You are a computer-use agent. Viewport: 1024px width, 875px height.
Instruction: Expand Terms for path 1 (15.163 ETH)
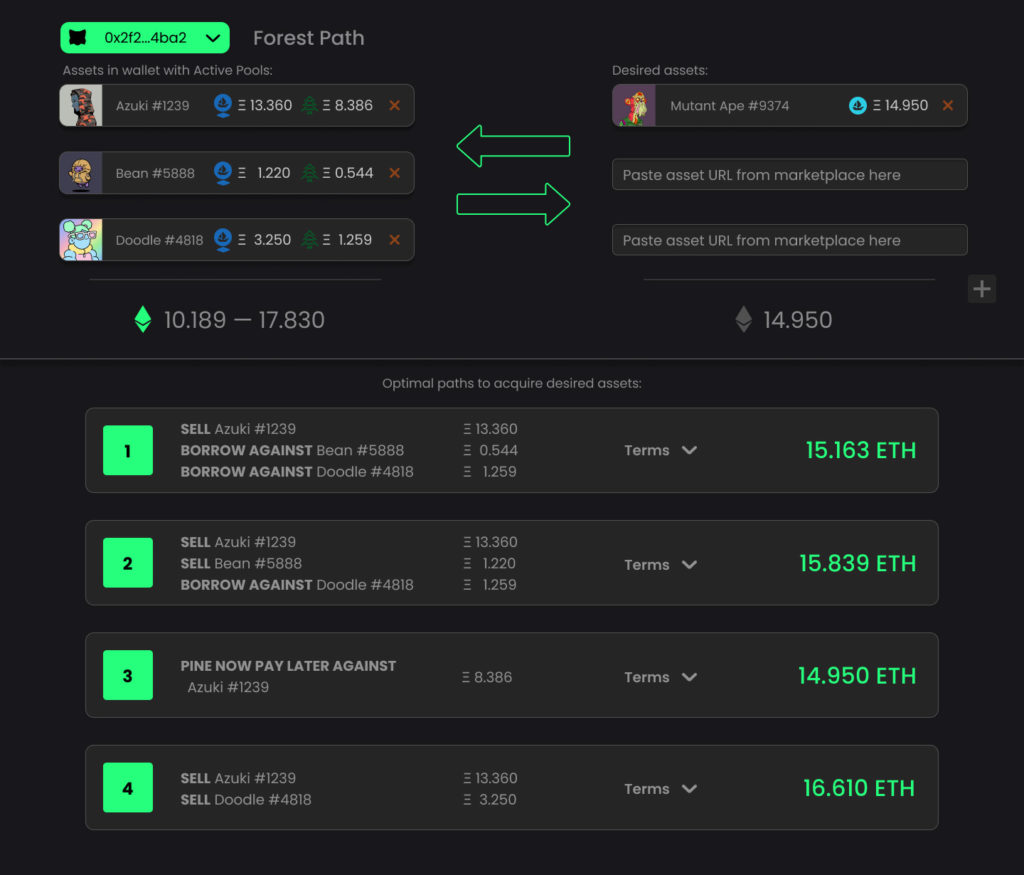coord(660,450)
